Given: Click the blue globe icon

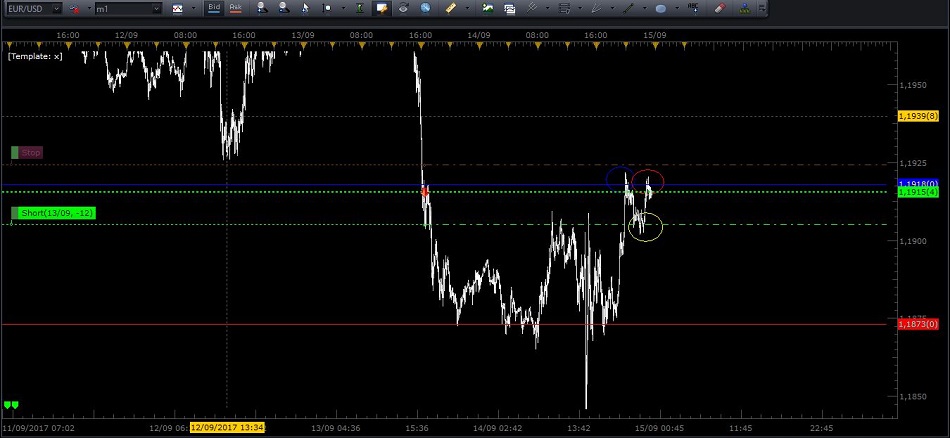Looking at the screenshot, I should click(x=425, y=8).
